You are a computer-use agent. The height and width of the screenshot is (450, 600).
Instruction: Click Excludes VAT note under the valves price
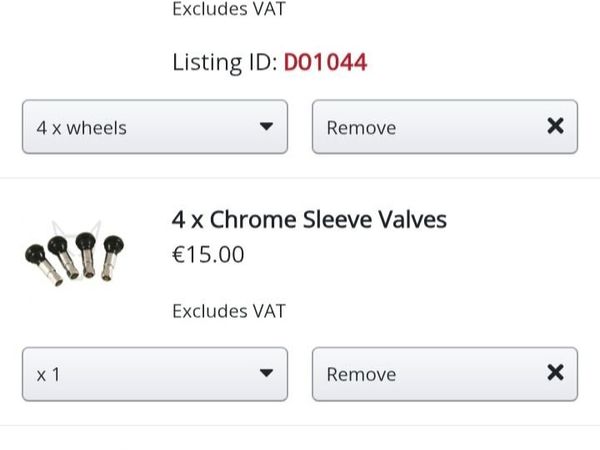pyautogui.click(x=229, y=311)
